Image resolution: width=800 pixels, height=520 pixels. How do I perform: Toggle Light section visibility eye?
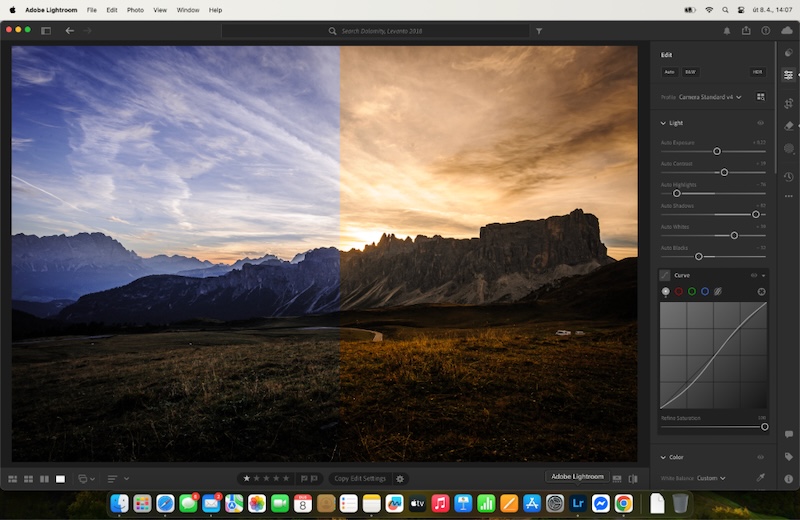760,123
